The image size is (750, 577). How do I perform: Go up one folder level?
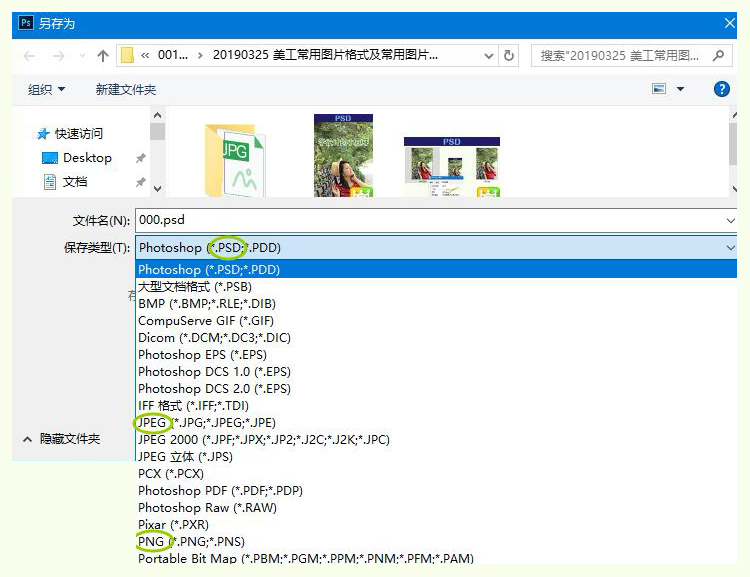[x=102, y=56]
